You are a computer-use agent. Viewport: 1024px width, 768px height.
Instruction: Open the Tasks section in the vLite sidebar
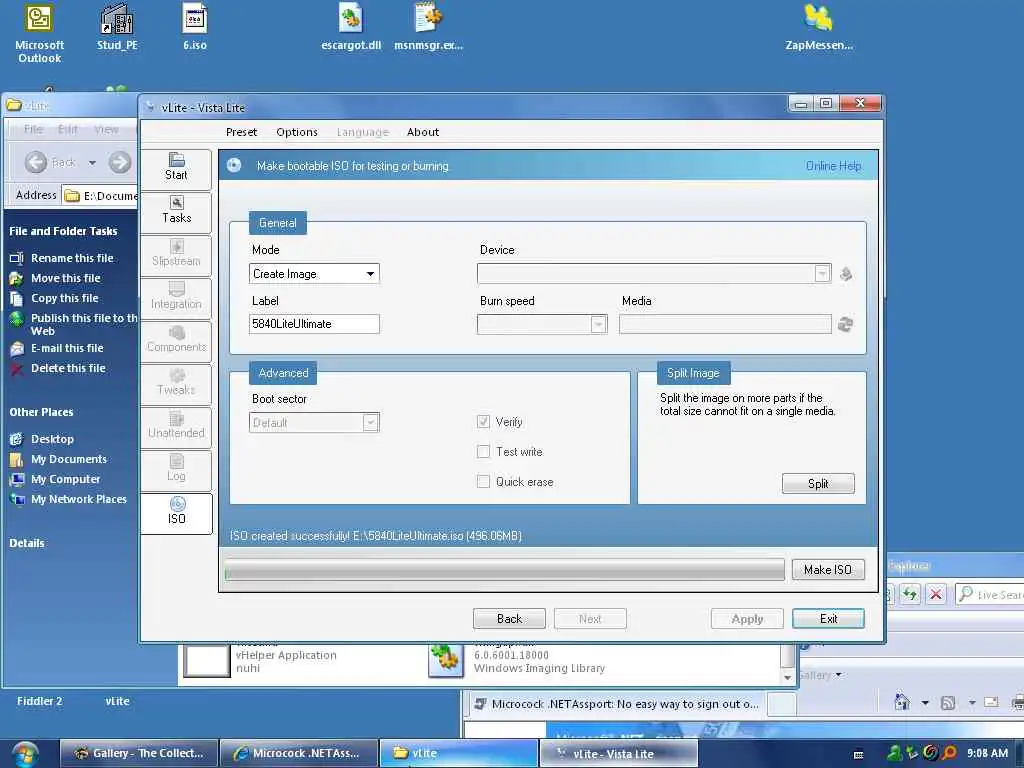[x=176, y=211]
